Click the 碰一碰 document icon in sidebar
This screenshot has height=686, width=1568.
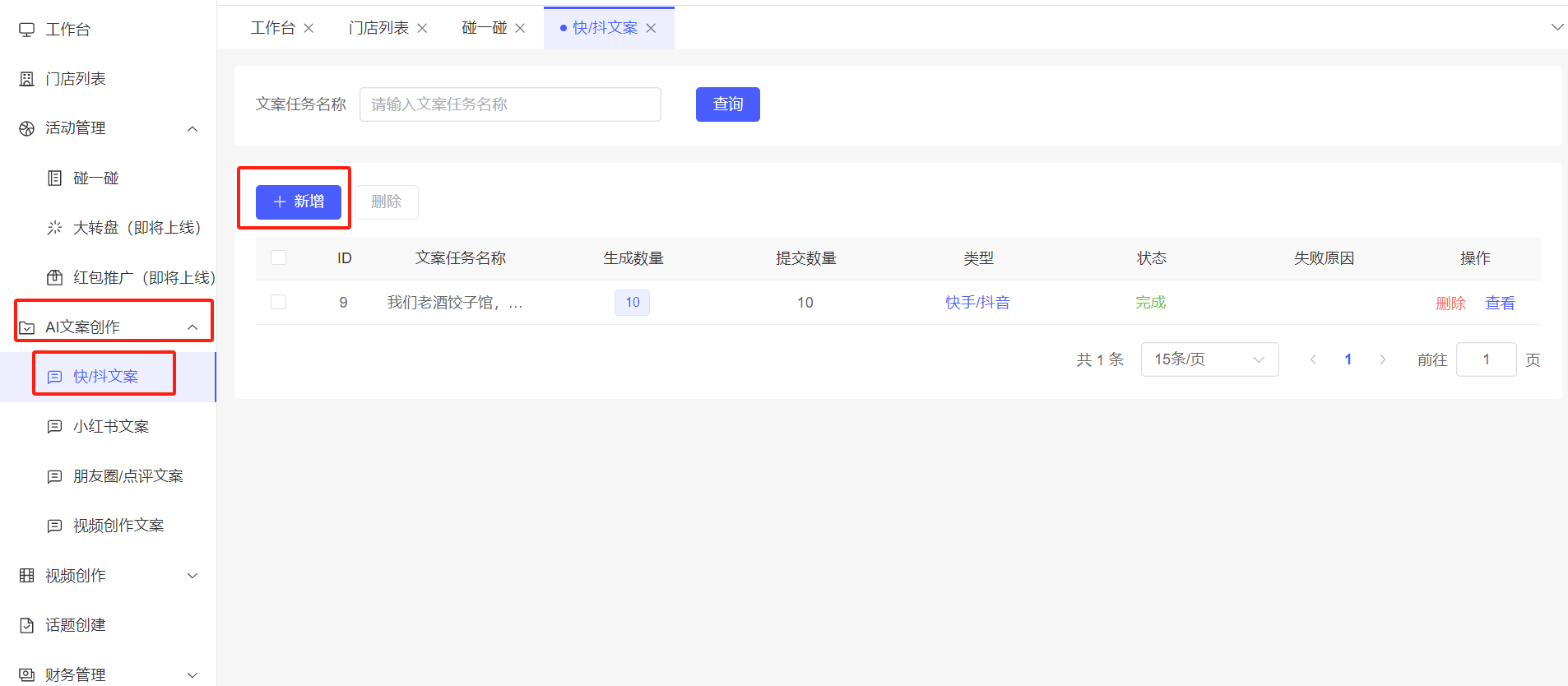tap(54, 178)
